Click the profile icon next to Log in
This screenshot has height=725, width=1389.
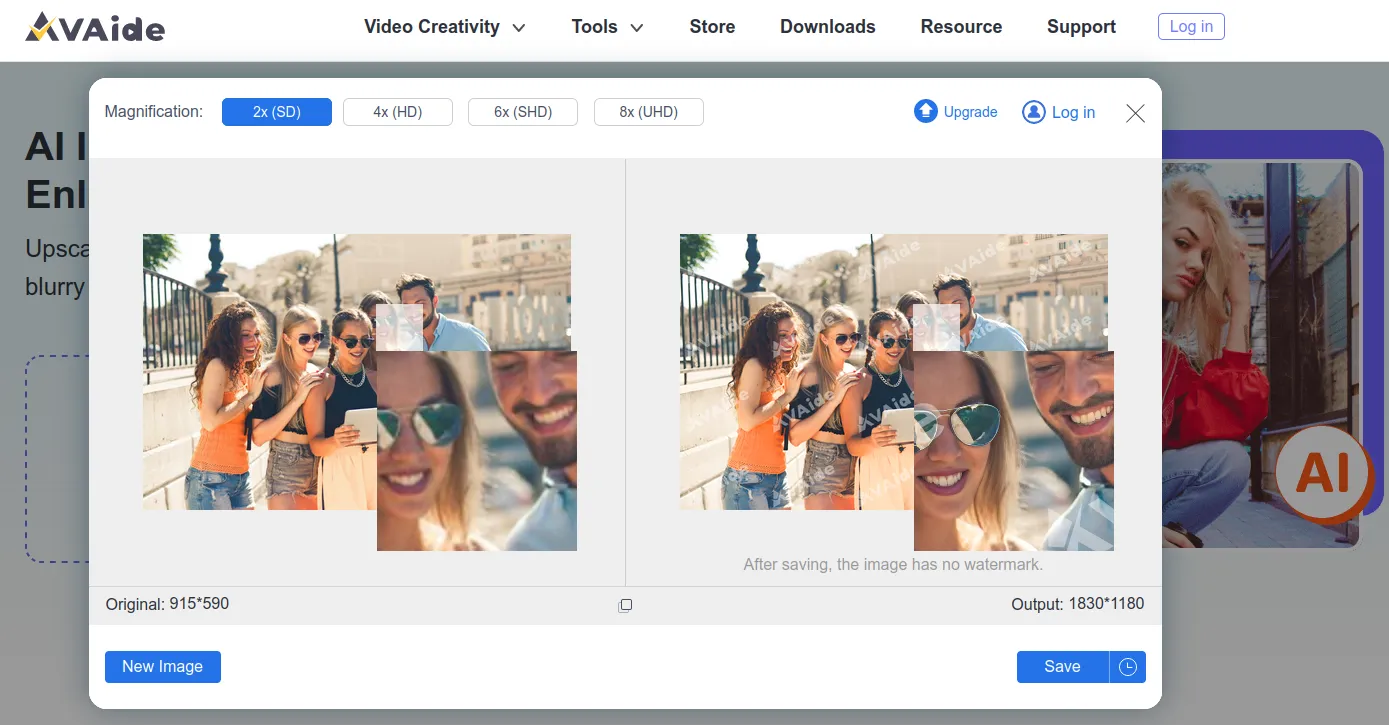pos(1034,112)
